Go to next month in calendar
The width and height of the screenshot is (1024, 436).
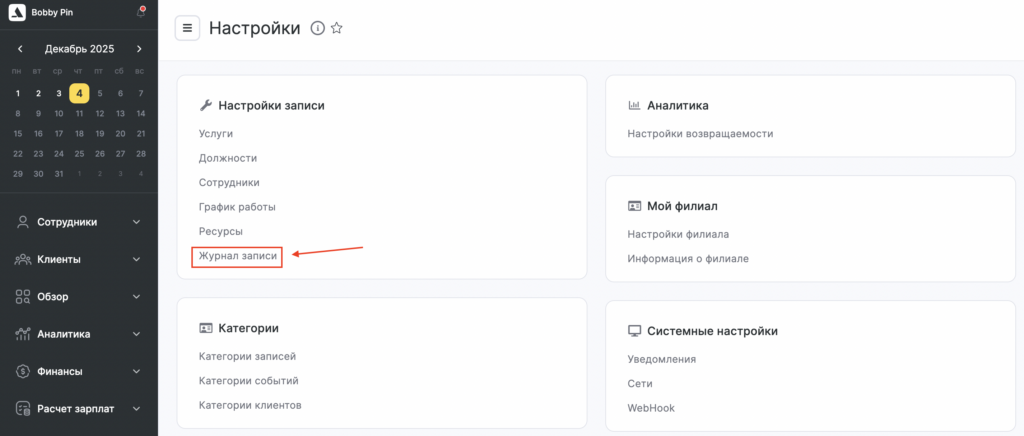139,48
